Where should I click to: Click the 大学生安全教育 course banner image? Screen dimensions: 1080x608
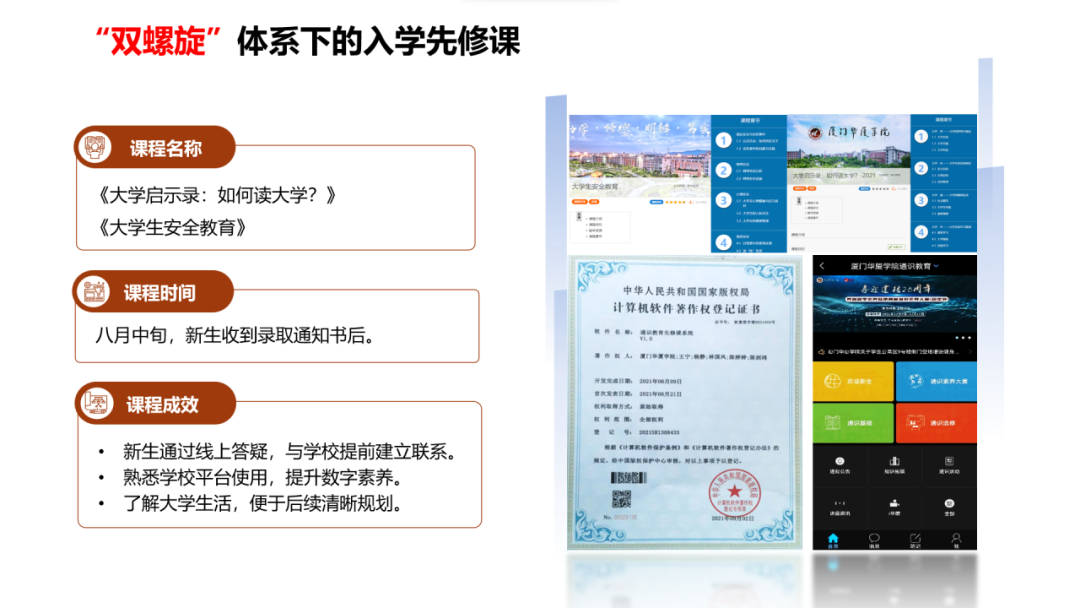(x=639, y=155)
